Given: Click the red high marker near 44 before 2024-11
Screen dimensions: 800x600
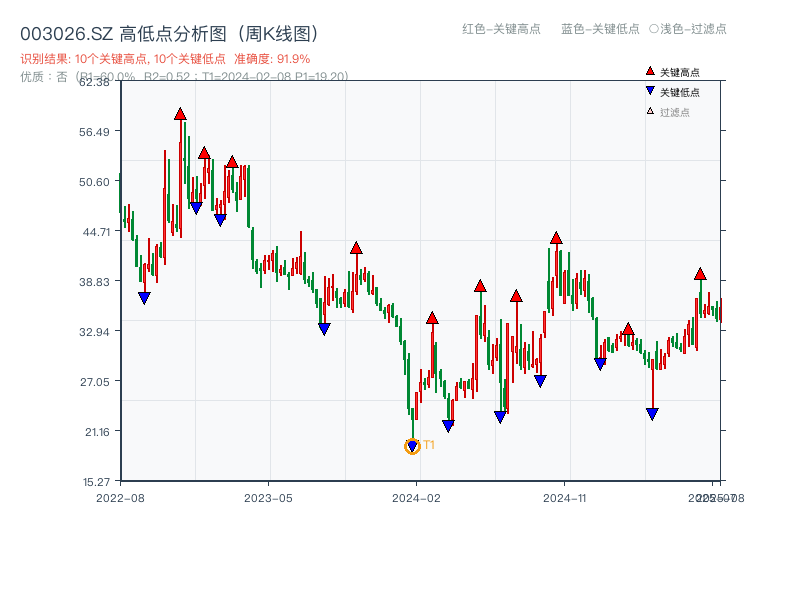Looking at the screenshot, I should (557, 238).
